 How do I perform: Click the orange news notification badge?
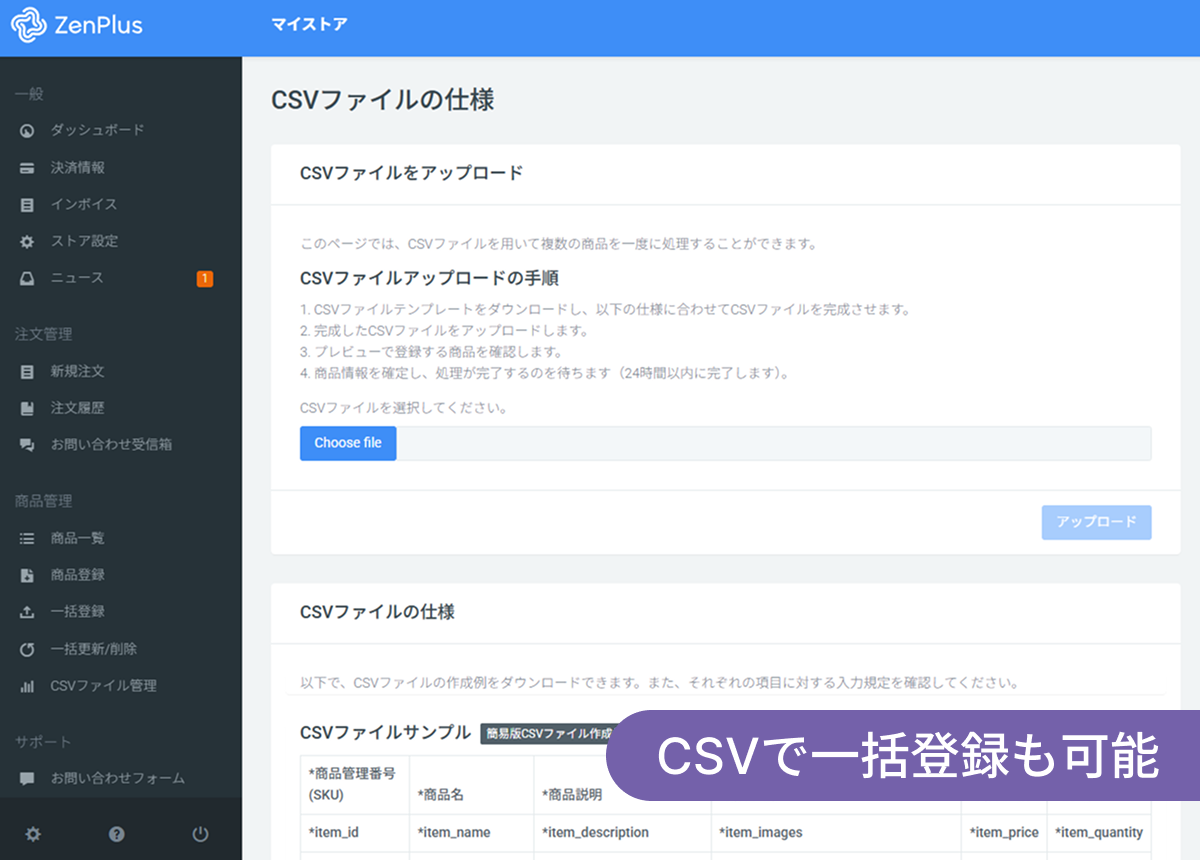click(x=204, y=279)
